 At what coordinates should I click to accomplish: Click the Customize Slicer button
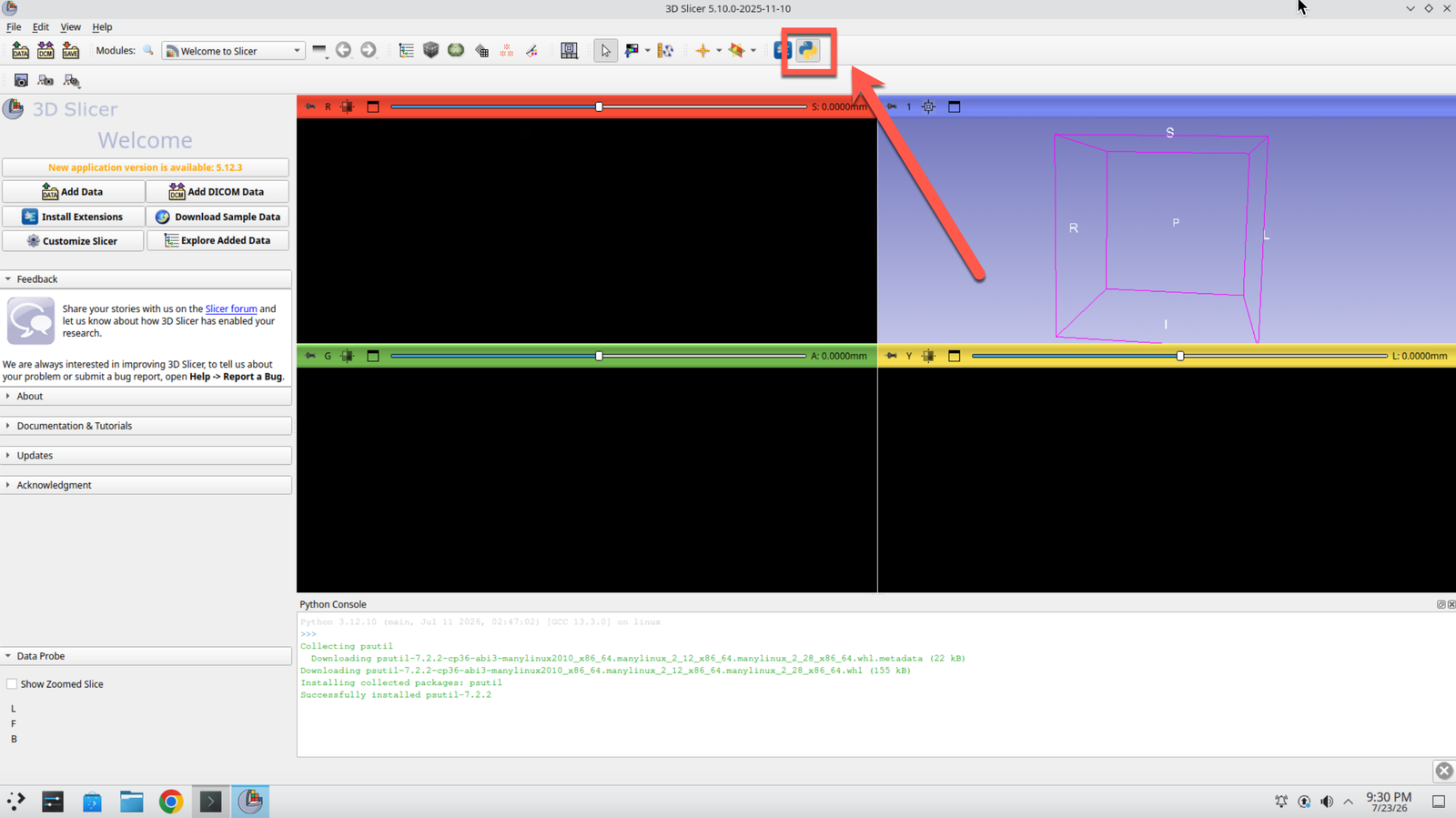coord(73,241)
